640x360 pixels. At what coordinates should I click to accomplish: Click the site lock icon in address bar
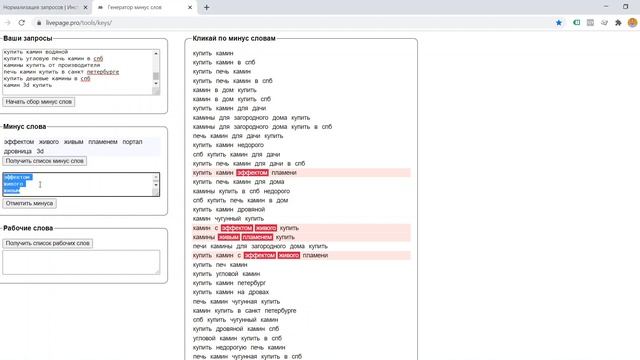pyautogui.click(x=39, y=23)
